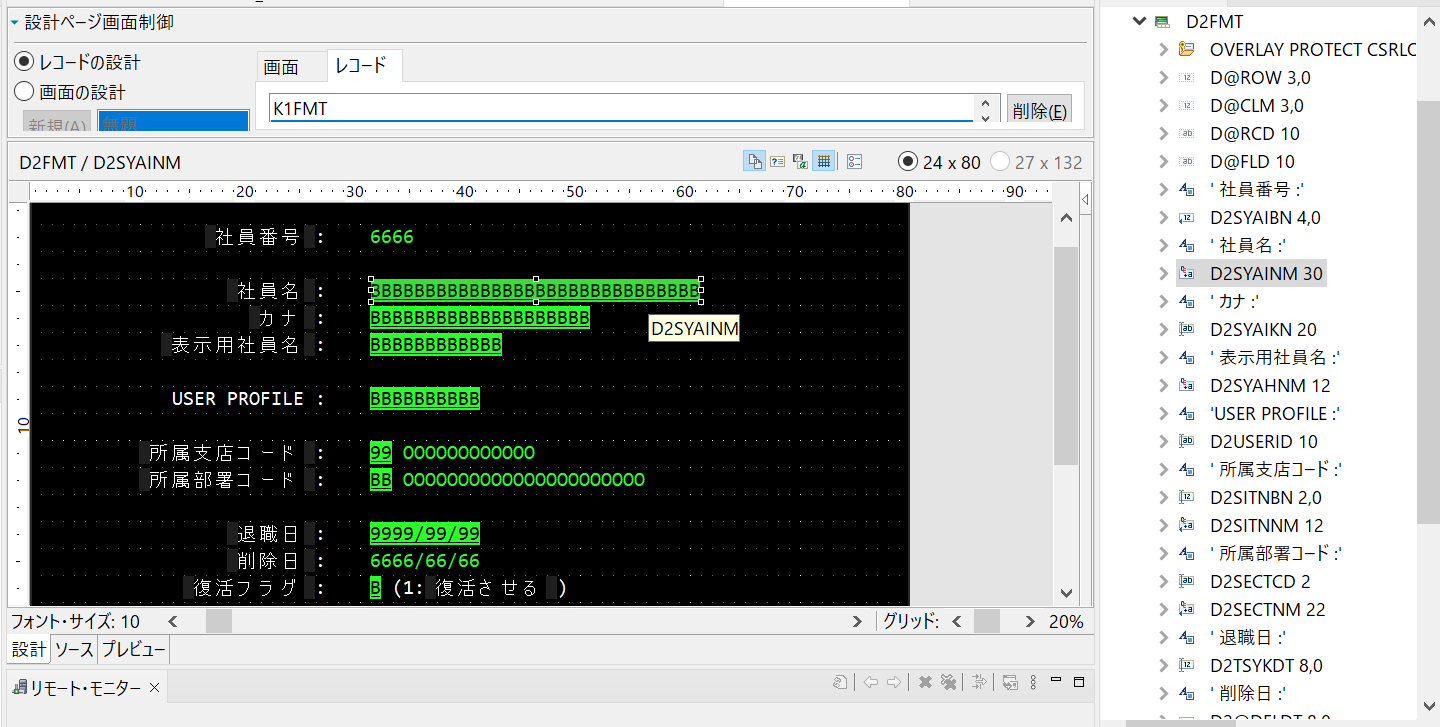Click the D2FMT record format icon in the tree
Image resolution: width=1440 pixels, height=727 pixels.
[x=1161, y=21]
